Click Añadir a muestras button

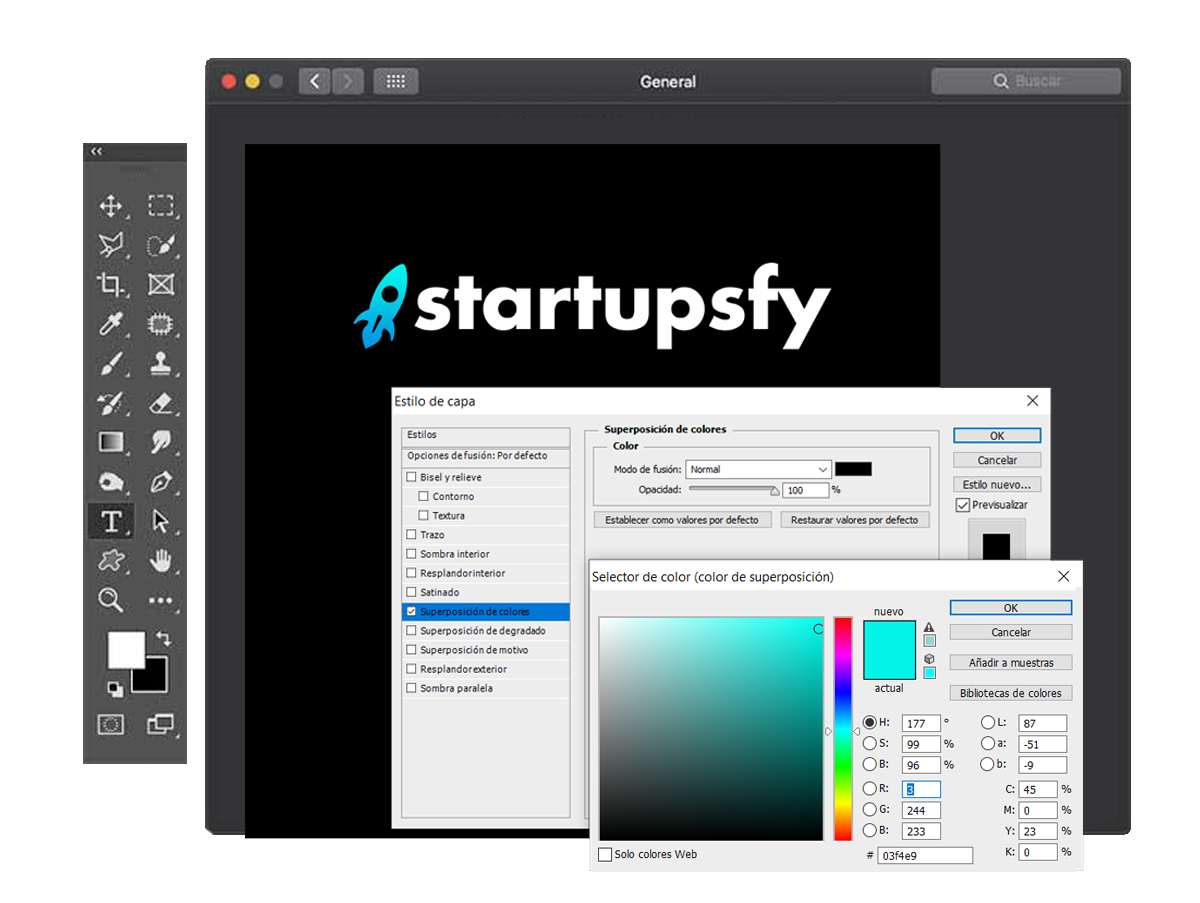1010,663
